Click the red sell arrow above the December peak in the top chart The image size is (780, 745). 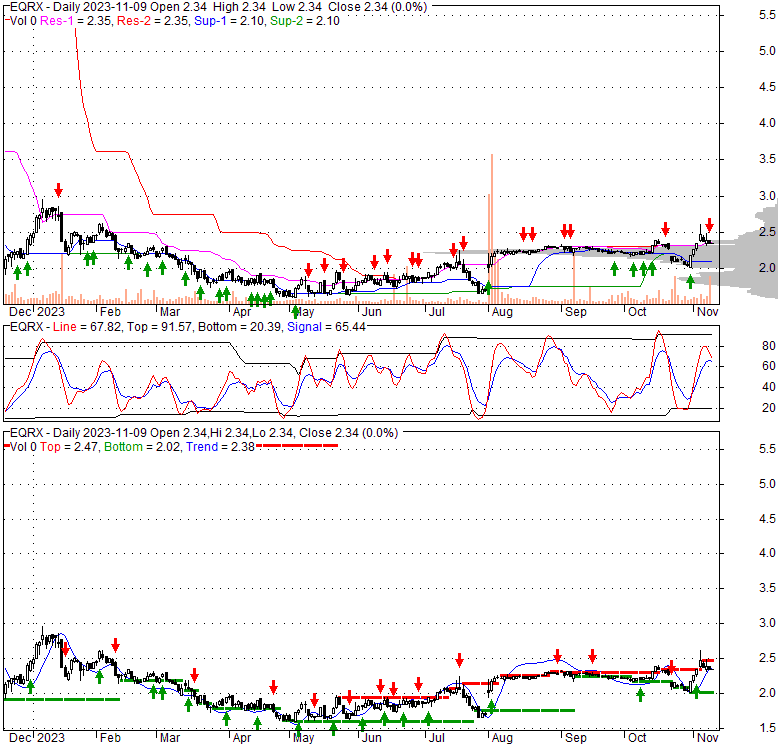pos(59,190)
